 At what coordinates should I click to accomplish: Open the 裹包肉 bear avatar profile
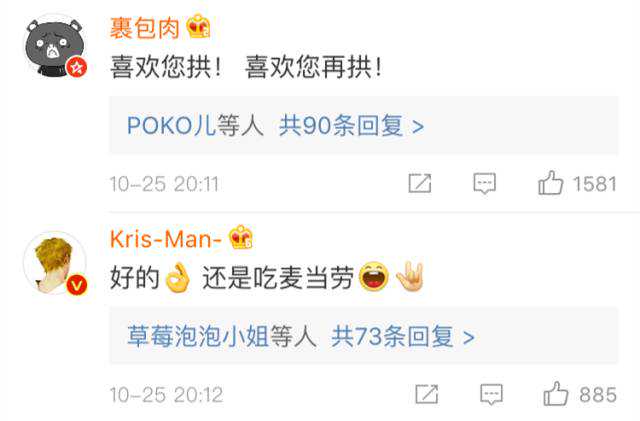[55, 46]
